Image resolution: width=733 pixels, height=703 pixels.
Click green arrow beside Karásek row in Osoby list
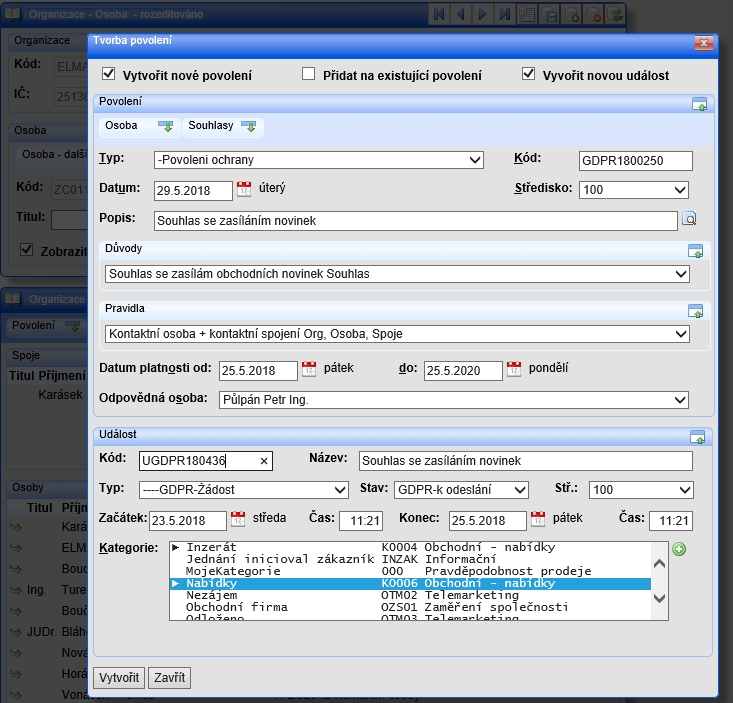point(16,527)
